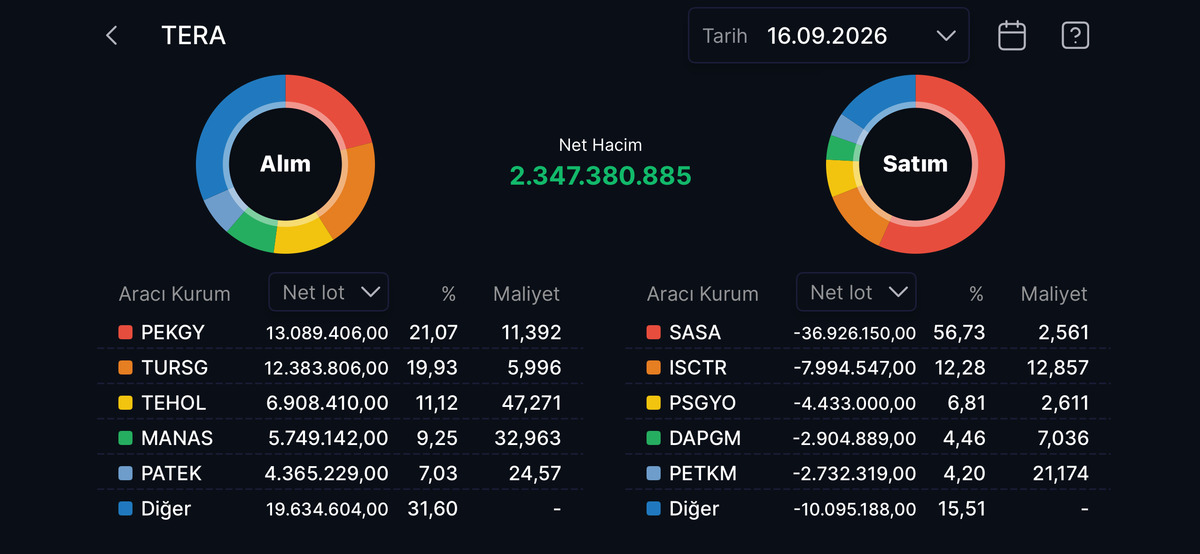1200x554 pixels.
Task: Click Maliyet value 47,271
Action: [x=530, y=403]
